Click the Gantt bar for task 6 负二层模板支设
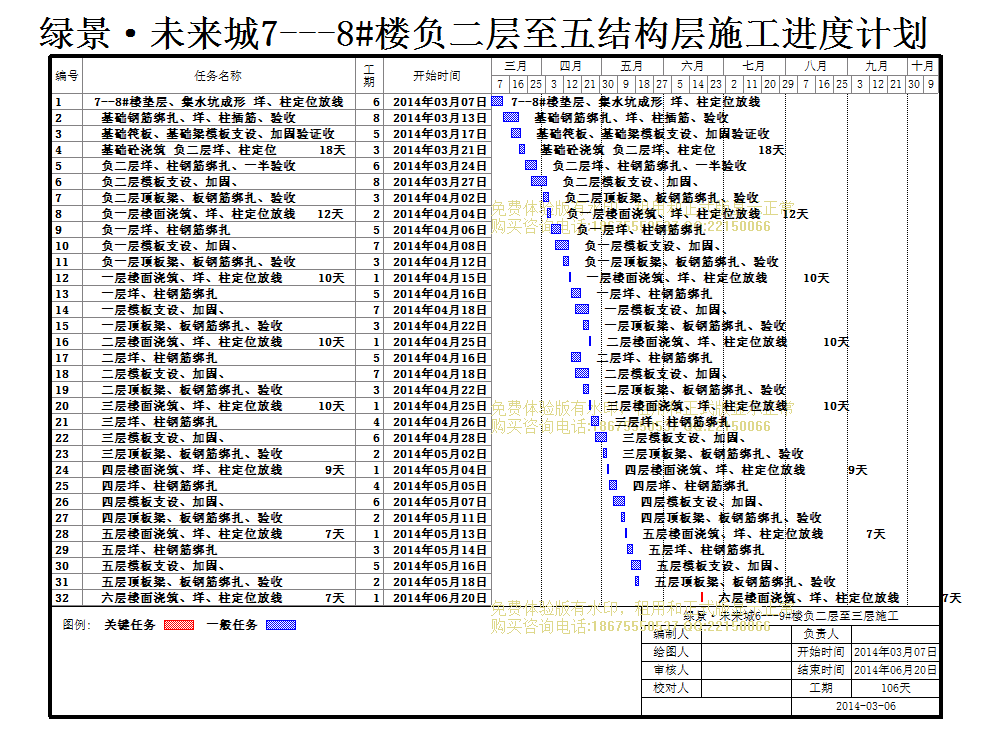The image size is (990, 731). [539, 181]
